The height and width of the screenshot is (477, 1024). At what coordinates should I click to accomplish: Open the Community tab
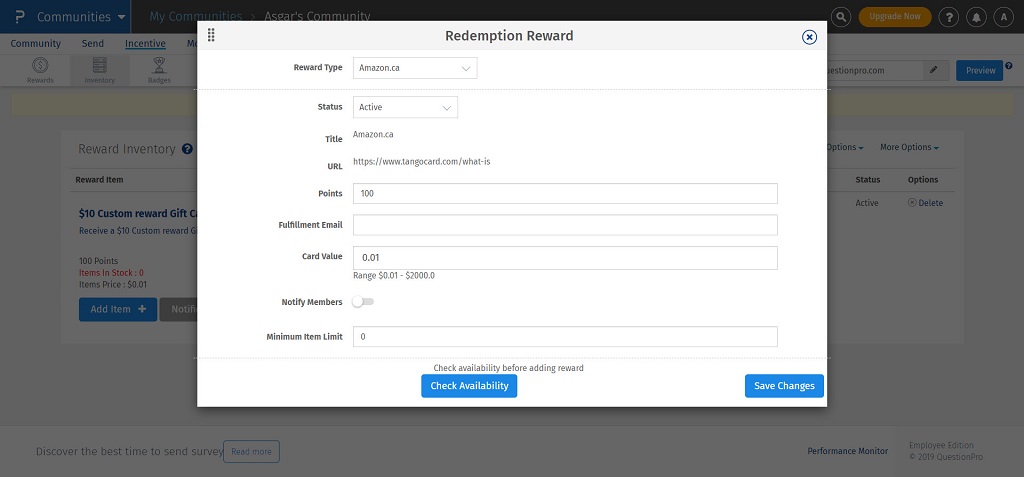point(36,44)
